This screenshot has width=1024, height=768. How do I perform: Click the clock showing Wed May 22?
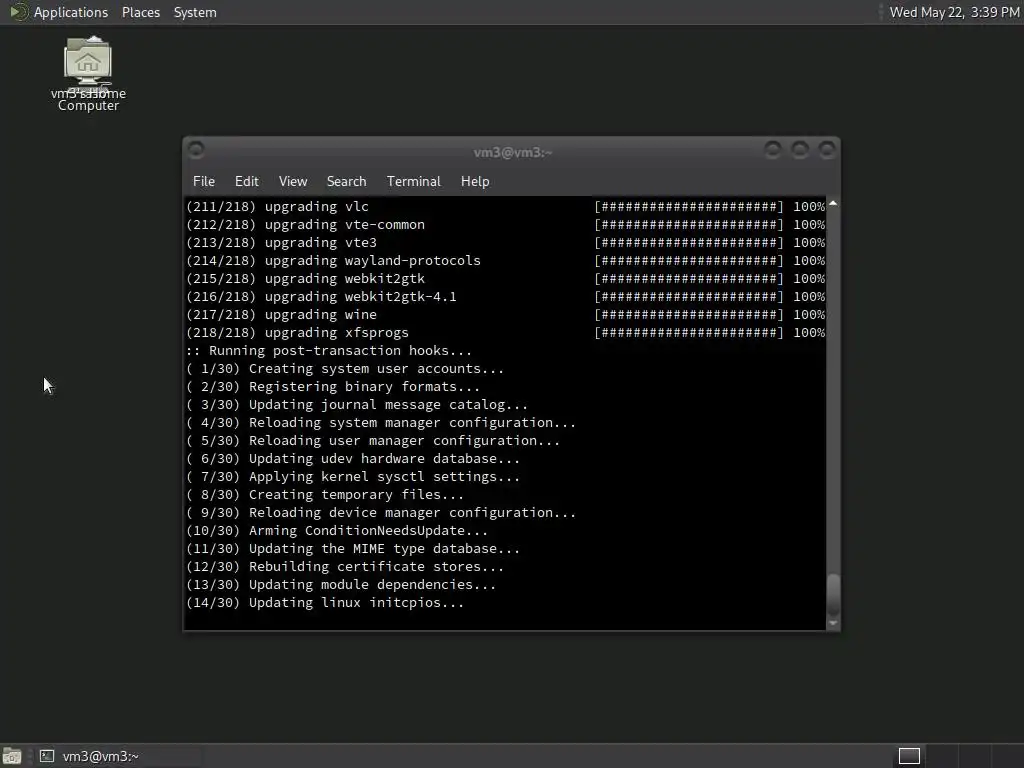pyautogui.click(x=954, y=12)
